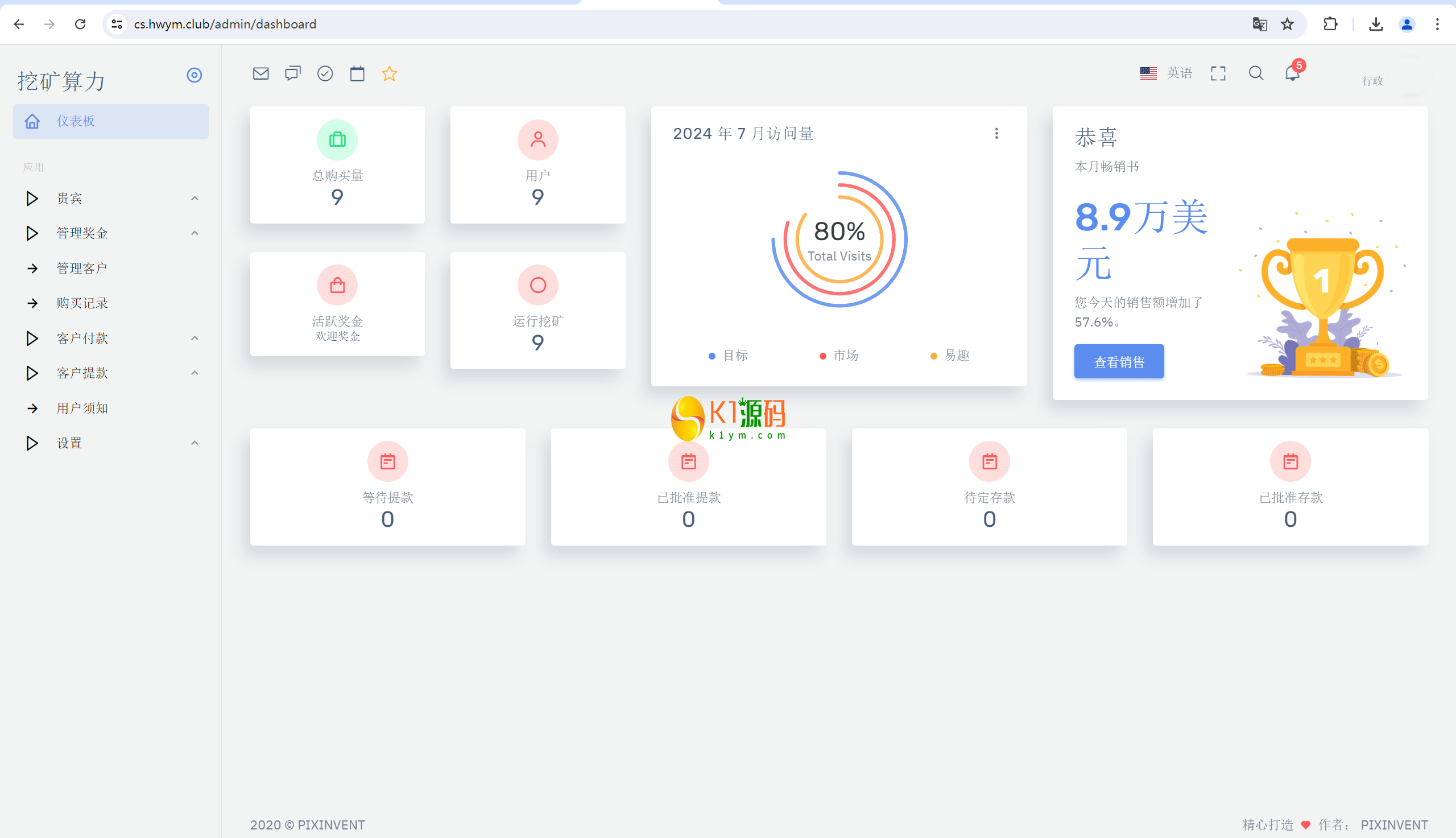Screen dimensions: 1456x838
Task: Click the 贵宾 menu label
Action: (x=69, y=199)
